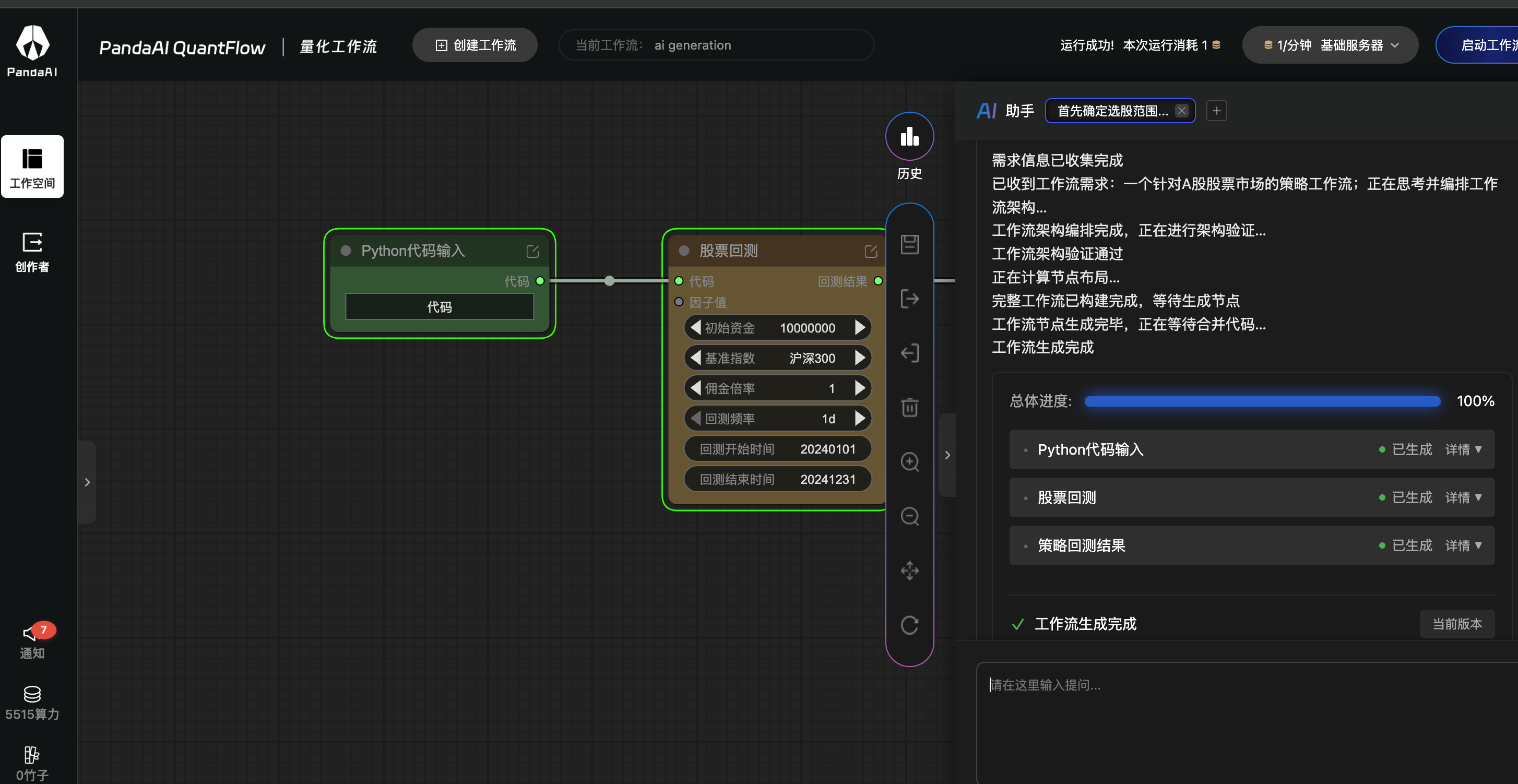Open the 代码 editor button in Python node
1518x784 pixels.
click(x=440, y=307)
